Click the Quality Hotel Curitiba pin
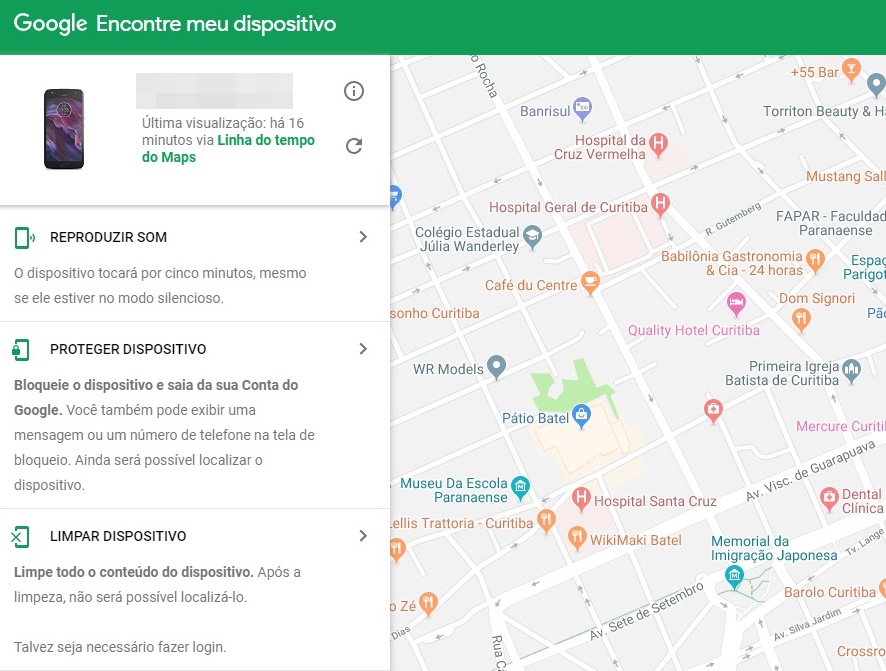Image resolution: width=886 pixels, height=671 pixels. click(736, 303)
